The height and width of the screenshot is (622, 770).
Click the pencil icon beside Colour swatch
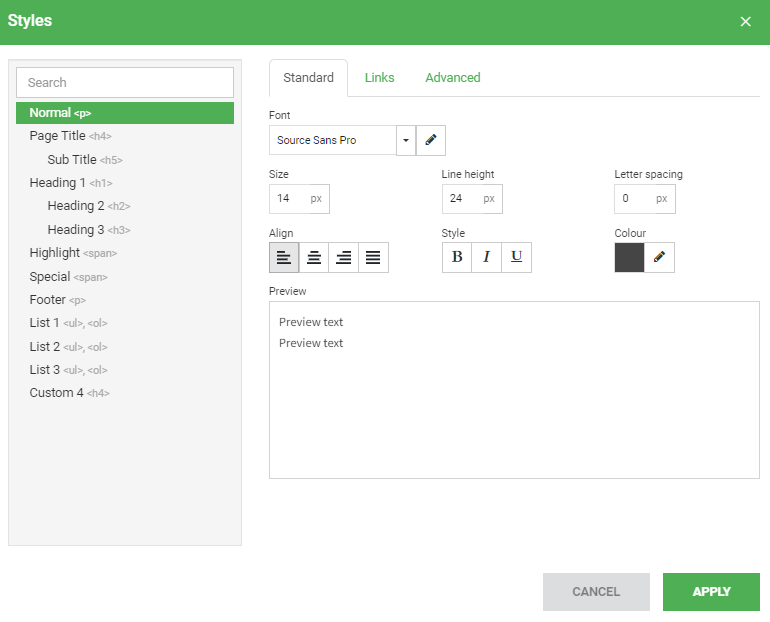tap(659, 257)
